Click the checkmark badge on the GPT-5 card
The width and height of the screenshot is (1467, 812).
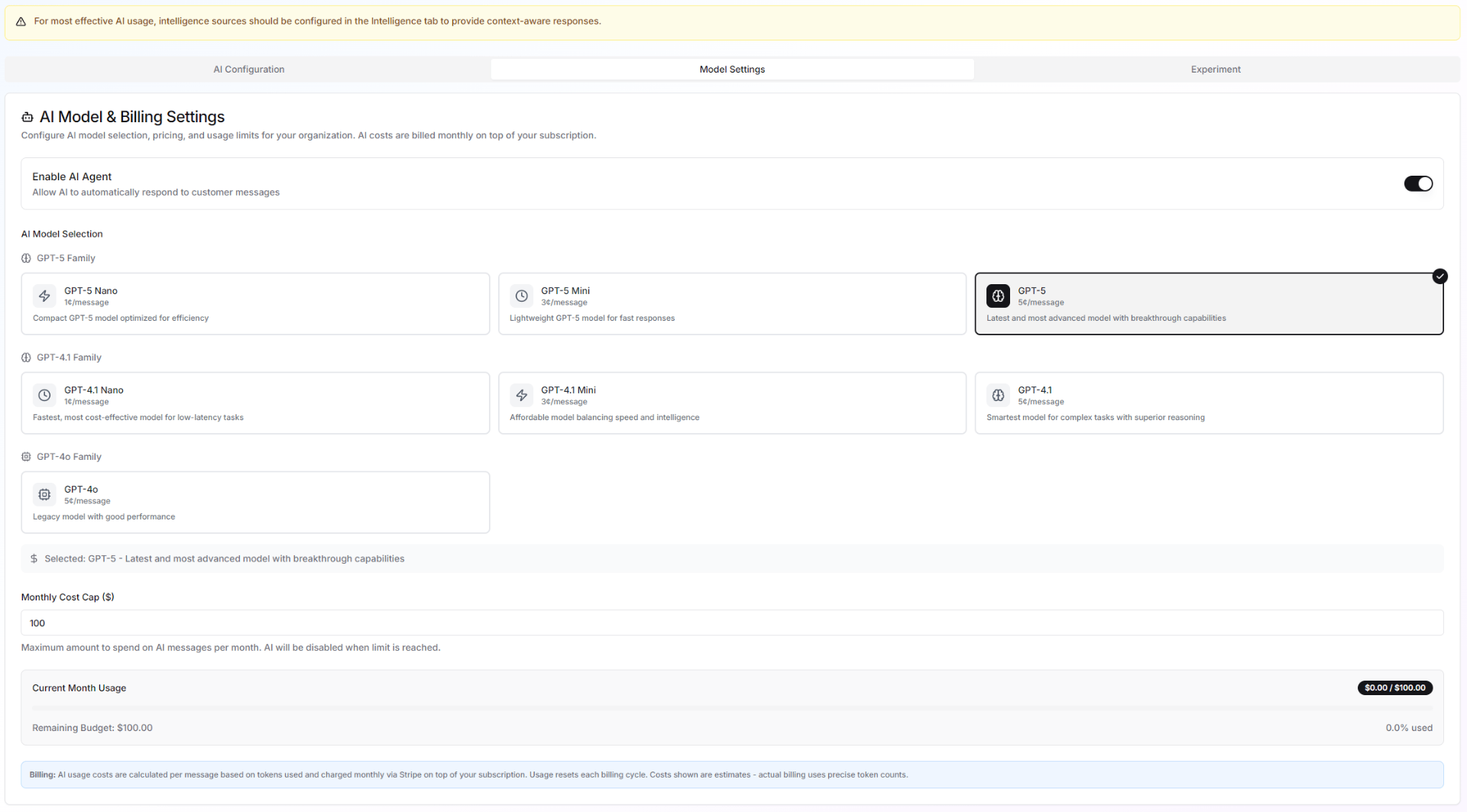(x=1439, y=277)
